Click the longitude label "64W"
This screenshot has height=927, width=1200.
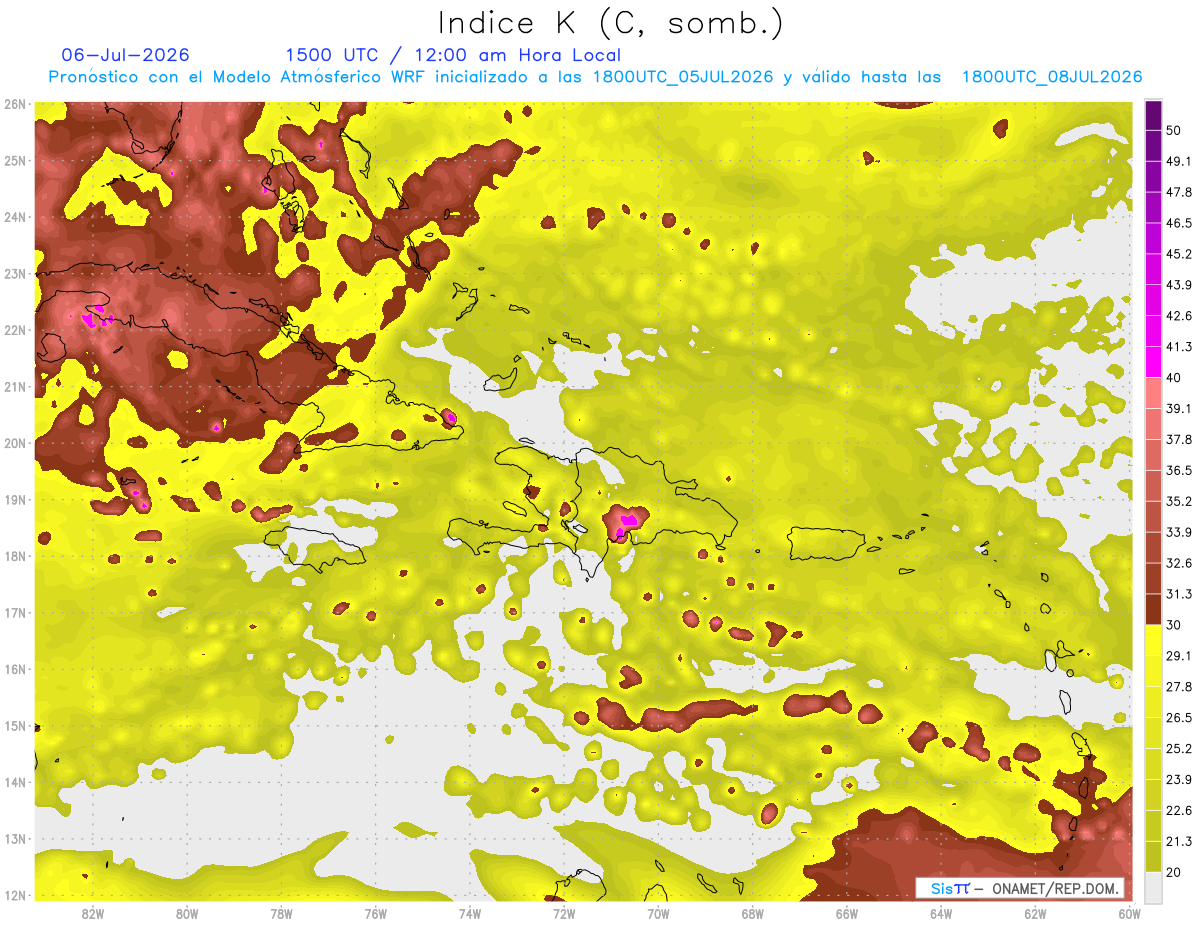coord(940,913)
